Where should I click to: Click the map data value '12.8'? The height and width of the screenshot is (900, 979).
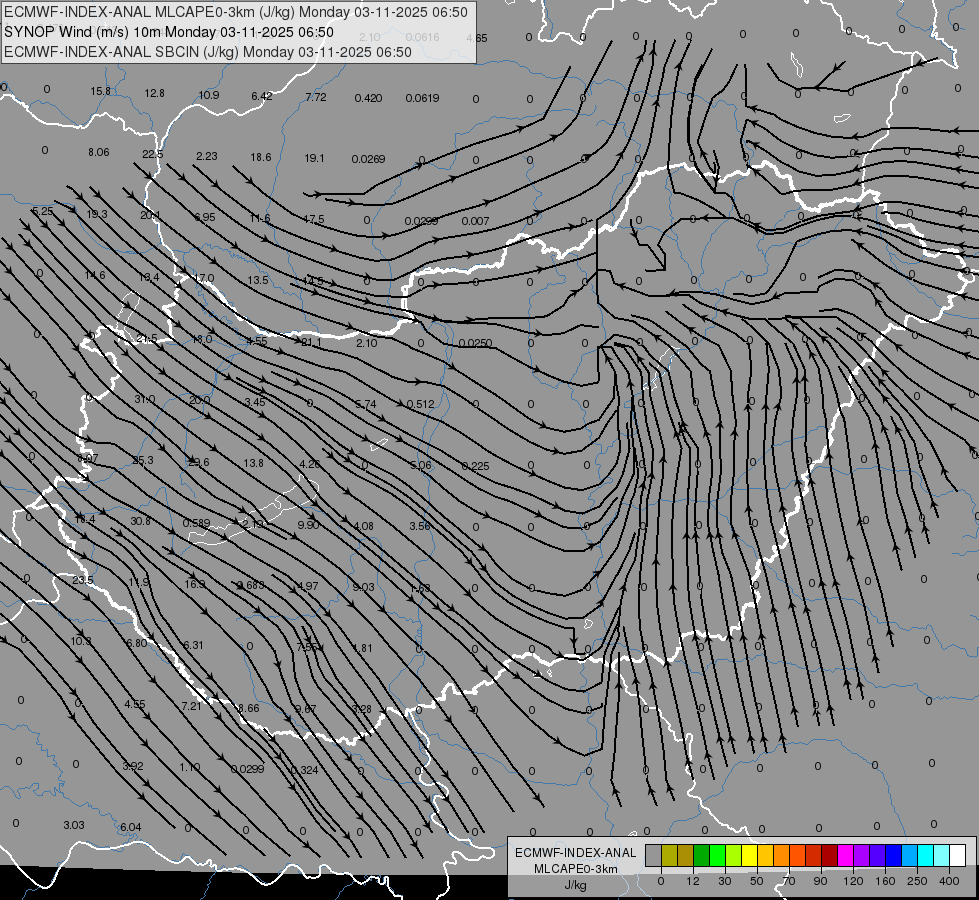154,93
